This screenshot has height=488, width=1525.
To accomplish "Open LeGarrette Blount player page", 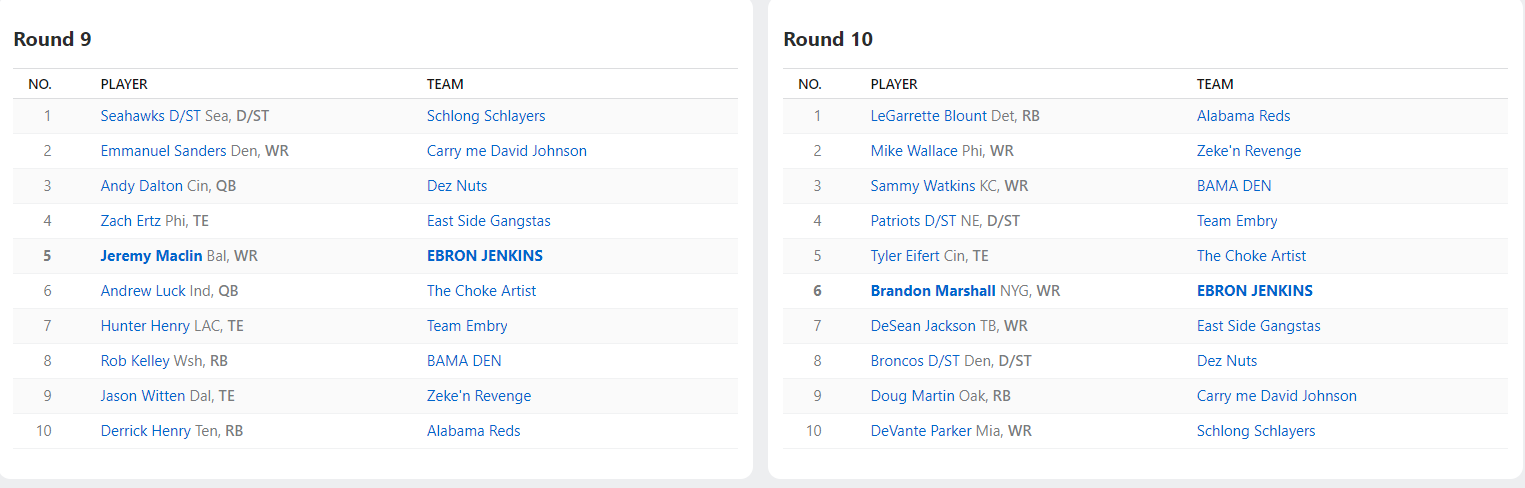I will point(928,116).
